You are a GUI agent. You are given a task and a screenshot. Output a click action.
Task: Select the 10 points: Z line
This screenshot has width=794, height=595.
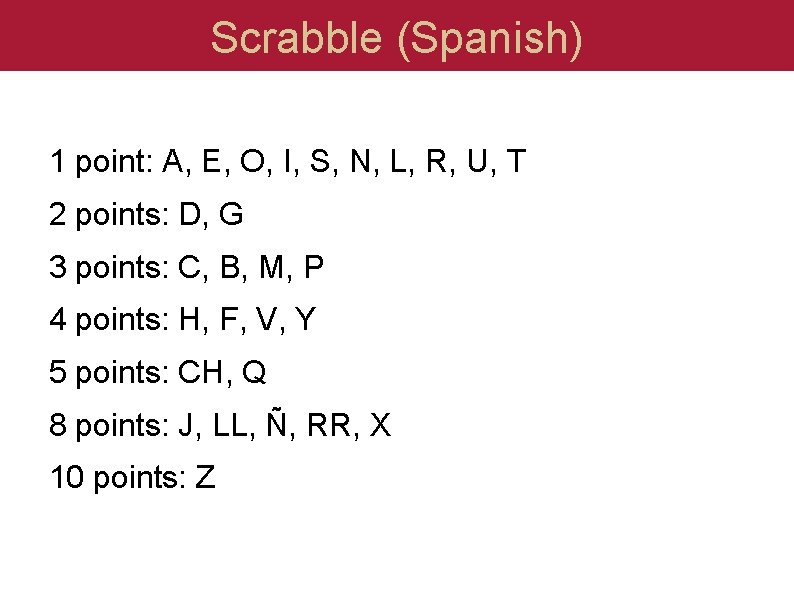click(133, 478)
